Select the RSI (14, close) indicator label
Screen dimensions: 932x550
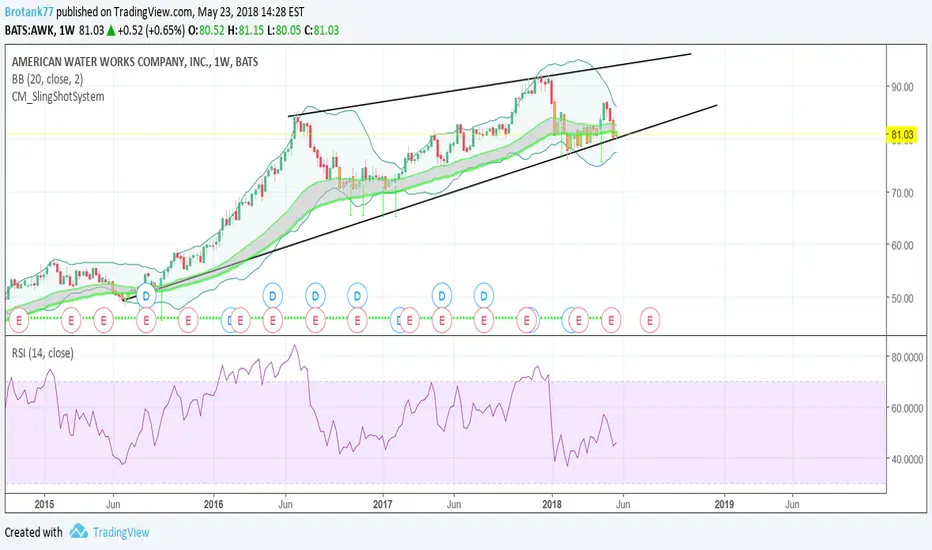[43, 353]
